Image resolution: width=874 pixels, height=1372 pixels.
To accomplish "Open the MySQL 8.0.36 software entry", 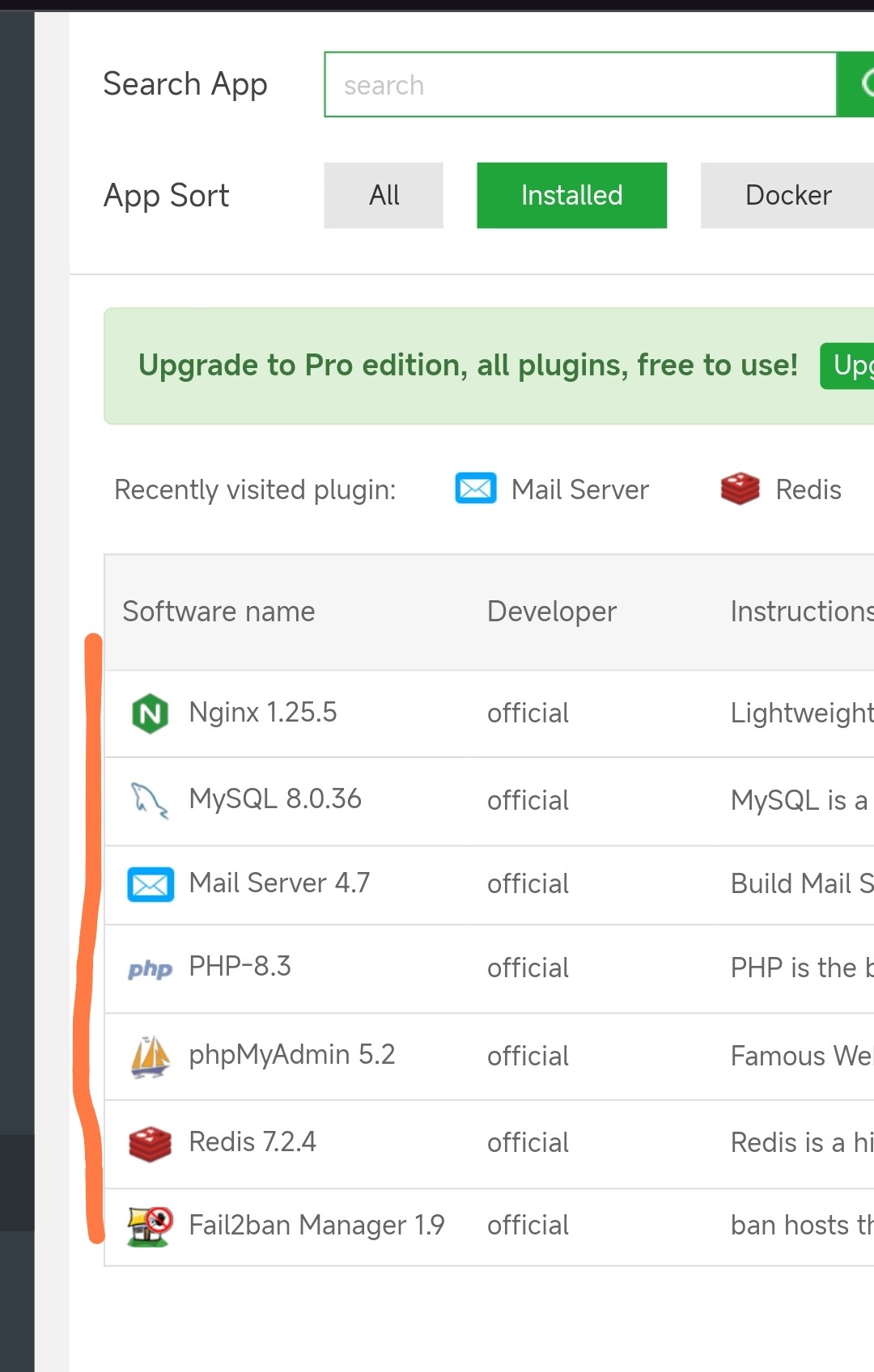I will point(275,799).
